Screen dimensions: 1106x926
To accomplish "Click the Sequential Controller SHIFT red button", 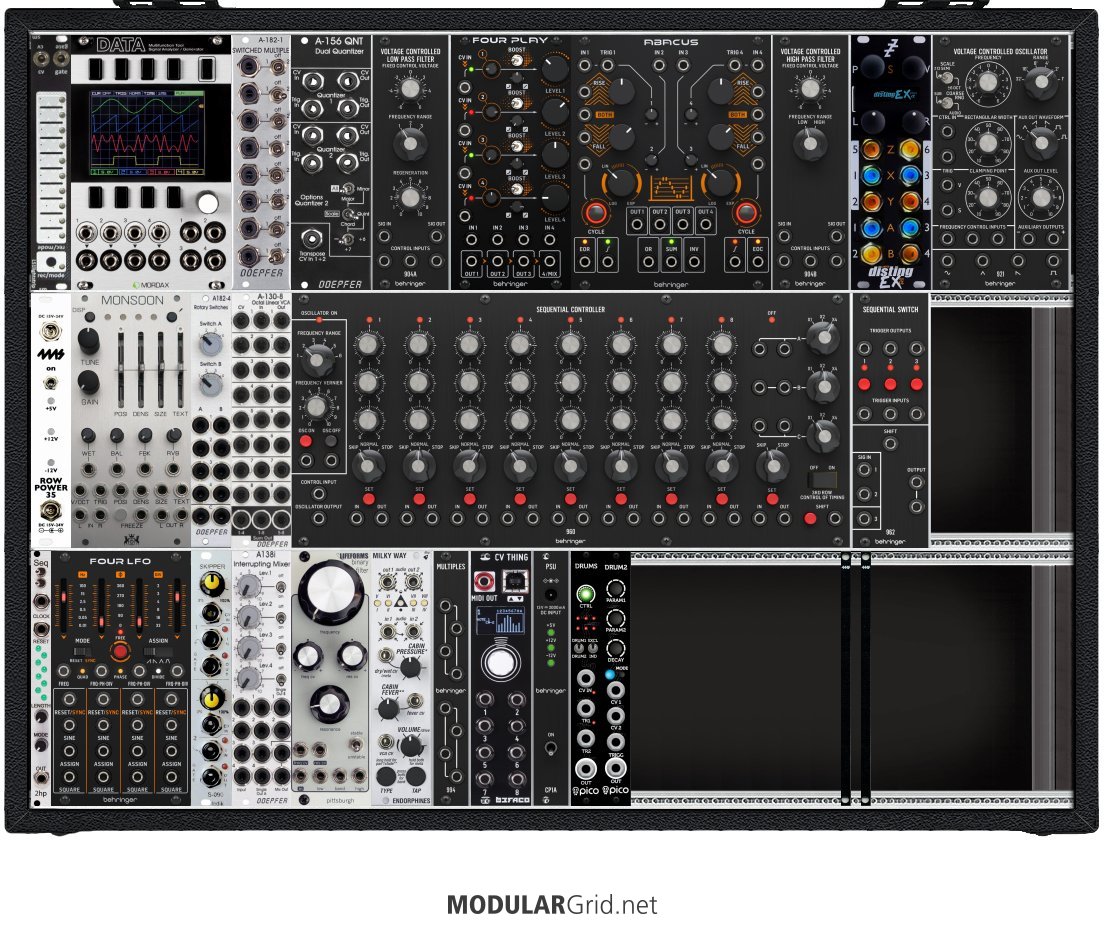I will tap(810, 518).
